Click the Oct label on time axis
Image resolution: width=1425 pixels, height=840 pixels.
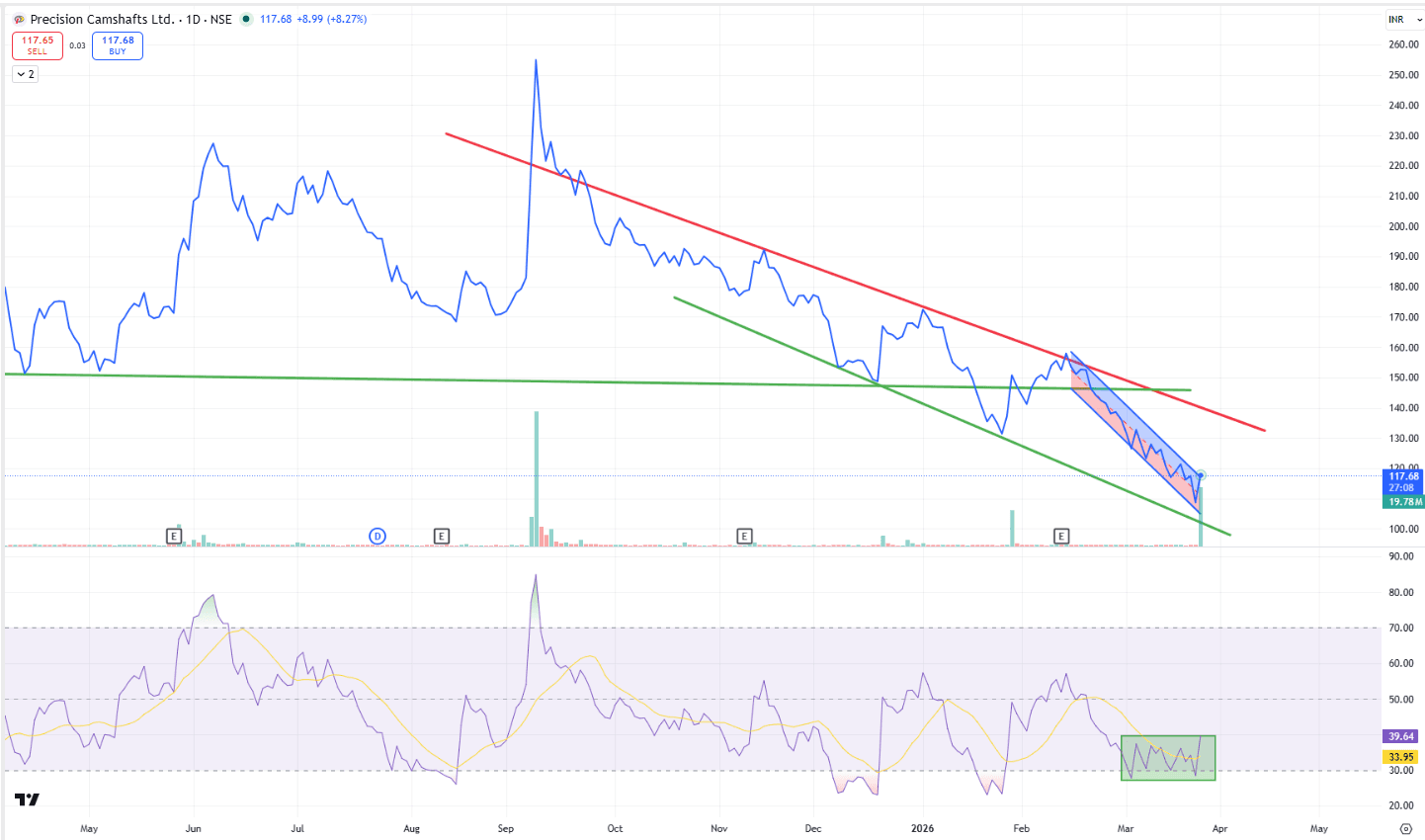(x=615, y=828)
